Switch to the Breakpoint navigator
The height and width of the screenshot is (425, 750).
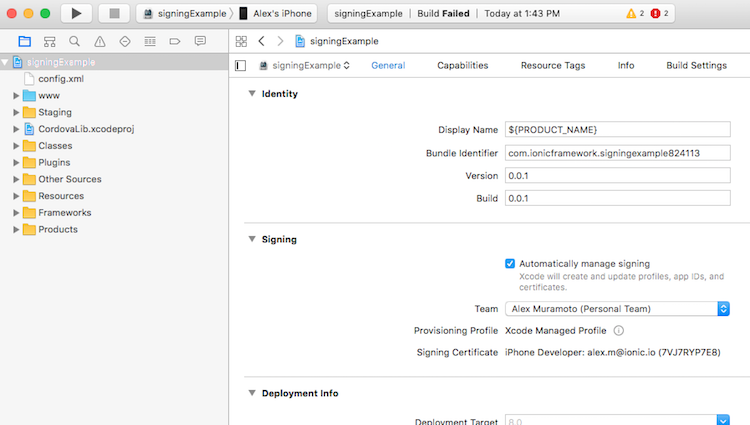click(175, 41)
